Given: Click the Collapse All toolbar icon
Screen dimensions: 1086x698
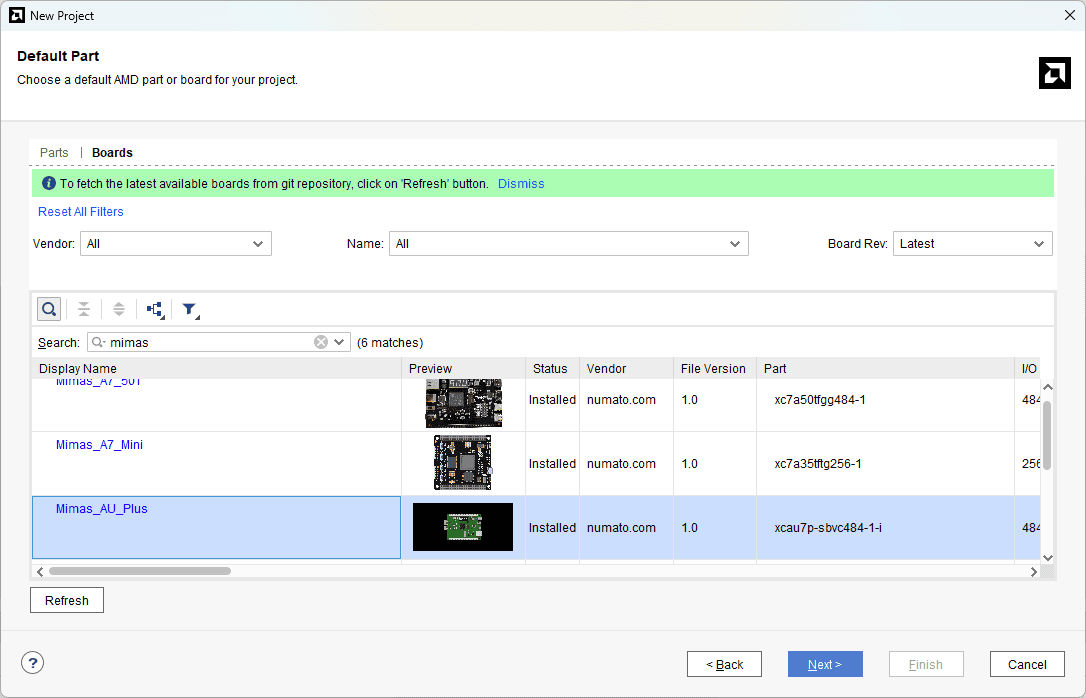Looking at the screenshot, I should [x=84, y=309].
